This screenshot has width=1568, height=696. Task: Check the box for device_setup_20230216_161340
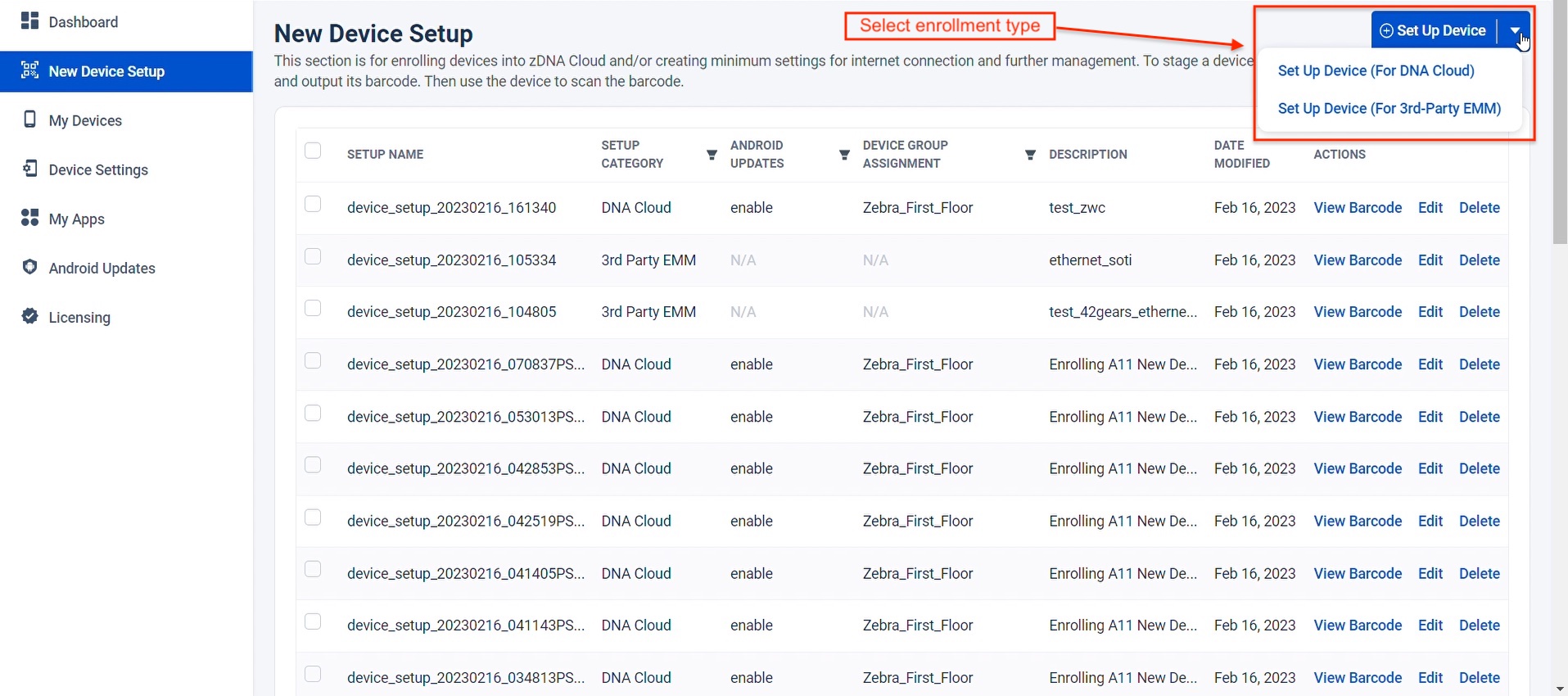click(313, 204)
